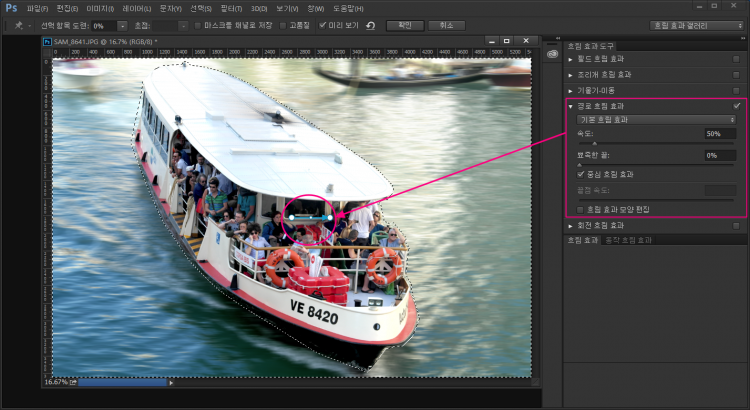
Task: Click the reset (undo arrow) icon in options bar
Action: pyautogui.click(x=370, y=25)
